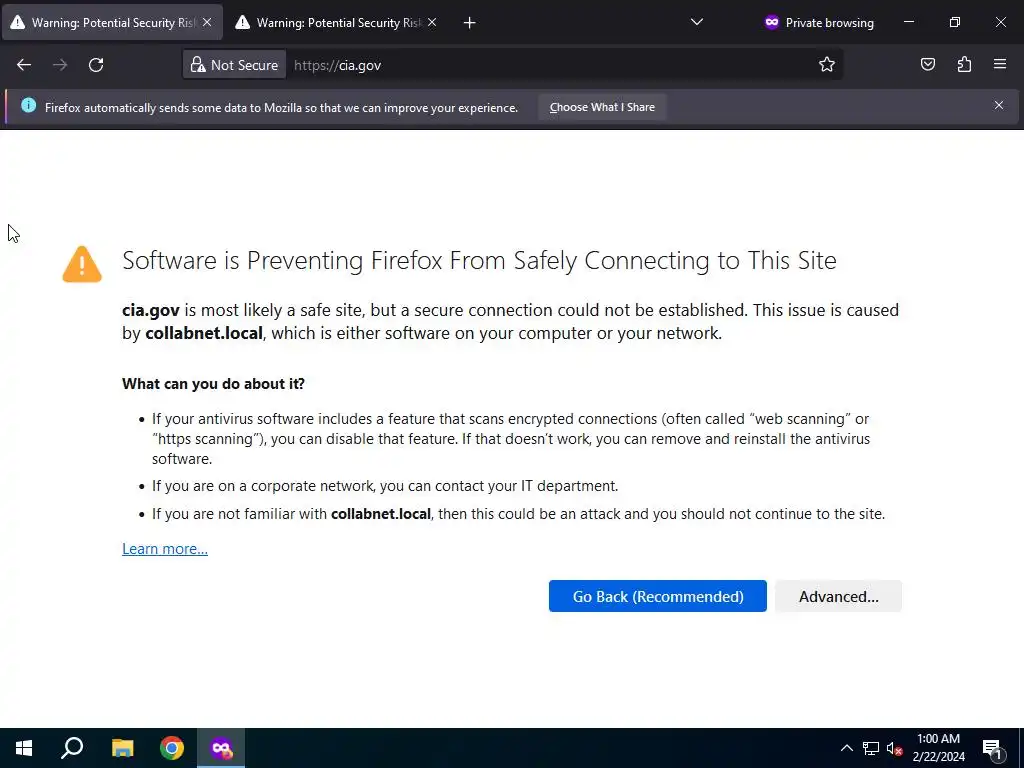Open the Firefox hamburger application menu

click(x=1000, y=65)
